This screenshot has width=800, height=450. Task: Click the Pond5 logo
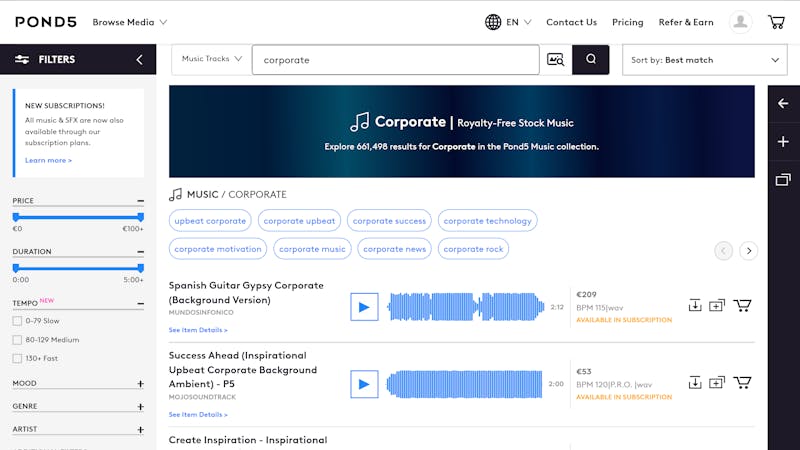[46, 22]
